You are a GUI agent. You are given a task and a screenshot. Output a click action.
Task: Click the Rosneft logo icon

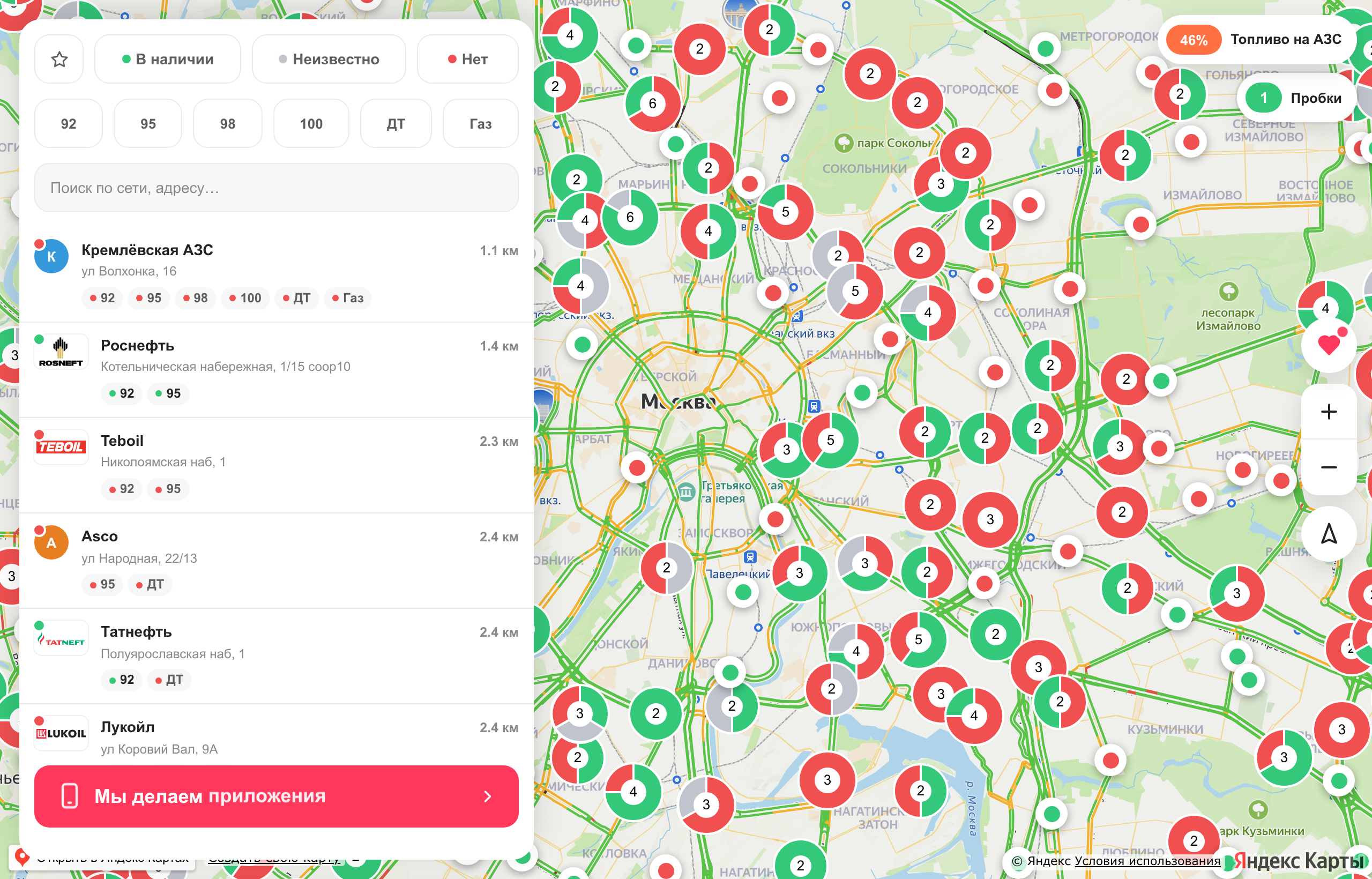61,352
